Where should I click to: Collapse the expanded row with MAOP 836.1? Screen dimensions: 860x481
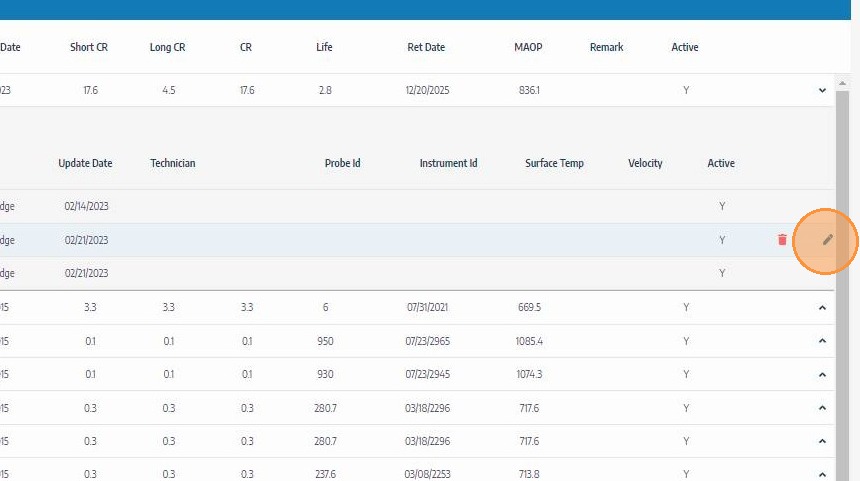point(822,90)
